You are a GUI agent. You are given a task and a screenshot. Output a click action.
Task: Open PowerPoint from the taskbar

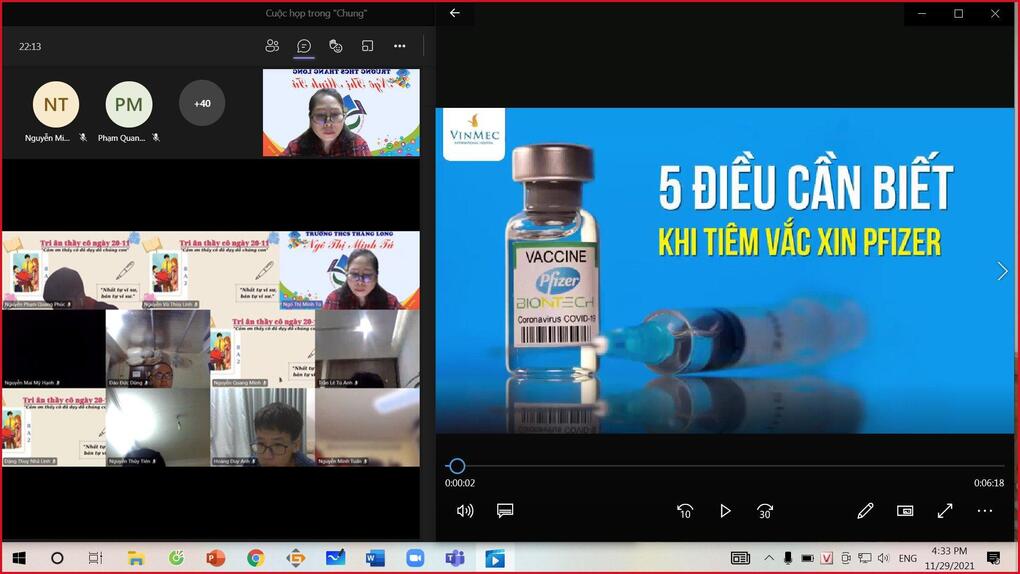click(x=215, y=558)
